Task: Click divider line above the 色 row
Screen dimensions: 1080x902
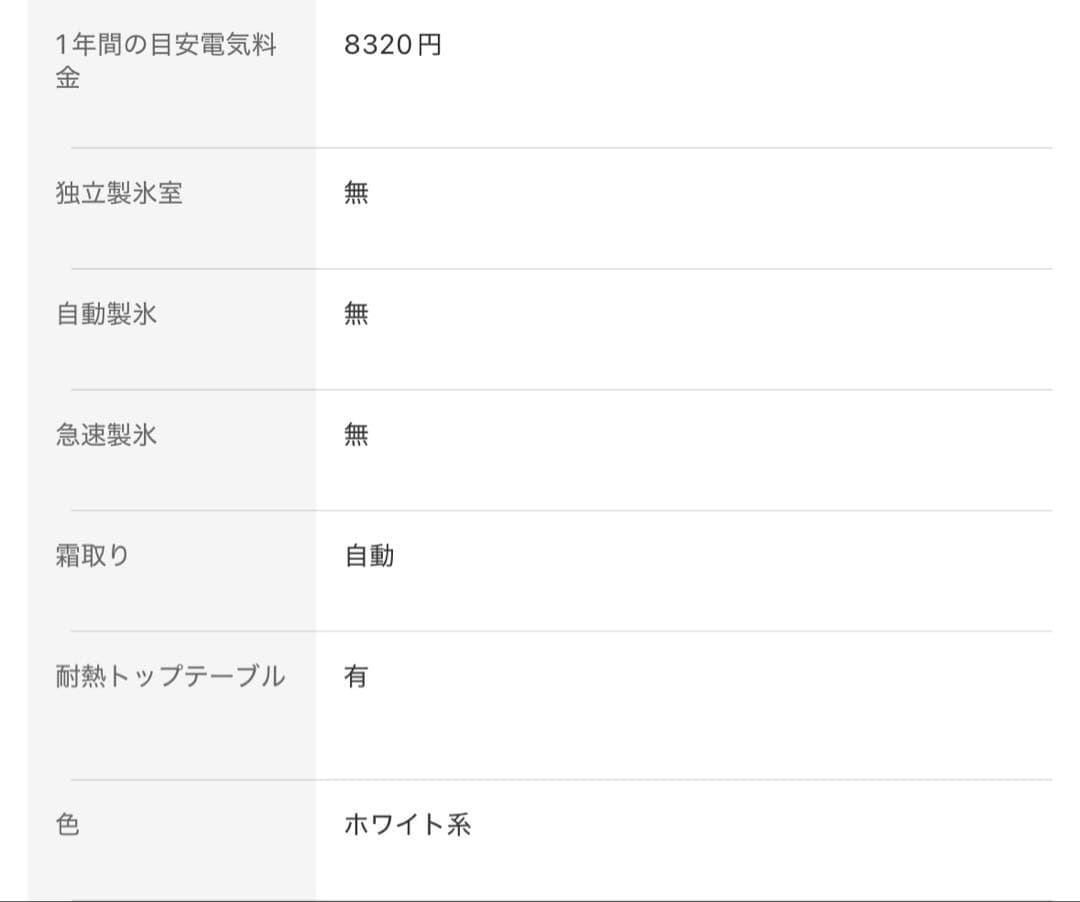Action: [560, 780]
